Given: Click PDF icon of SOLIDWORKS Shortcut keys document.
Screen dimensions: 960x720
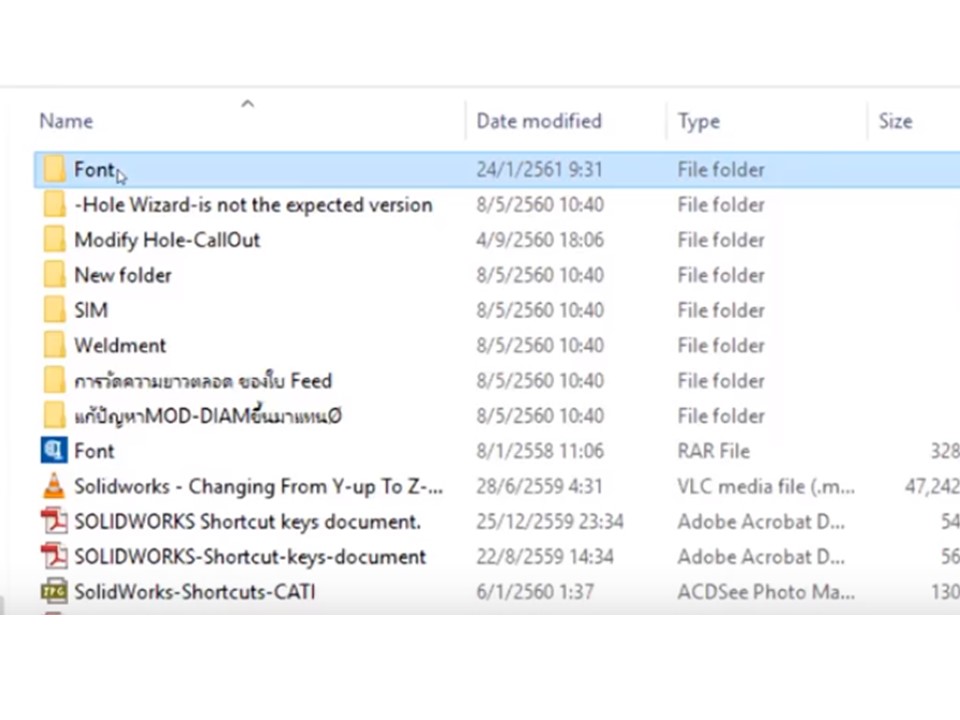Looking at the screenshot, I should click(x=54, y=521).
